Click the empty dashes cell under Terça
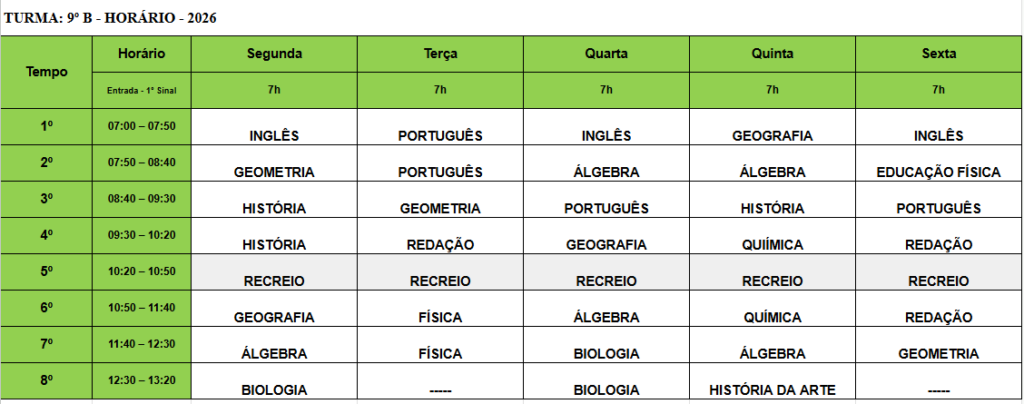 (440, 381)
